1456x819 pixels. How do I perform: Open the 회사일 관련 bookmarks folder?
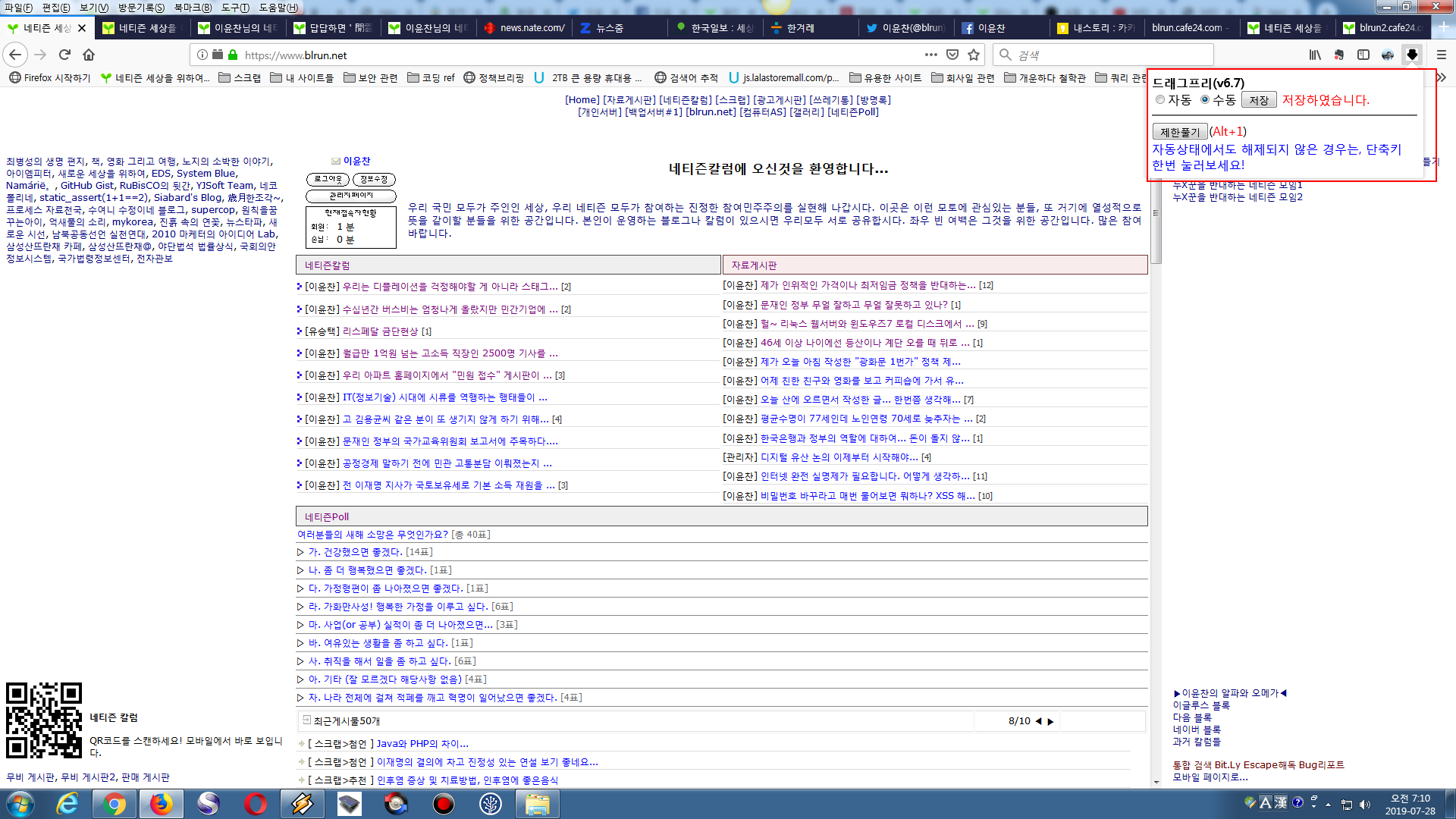pyautogui.click(x=963, y=77)
